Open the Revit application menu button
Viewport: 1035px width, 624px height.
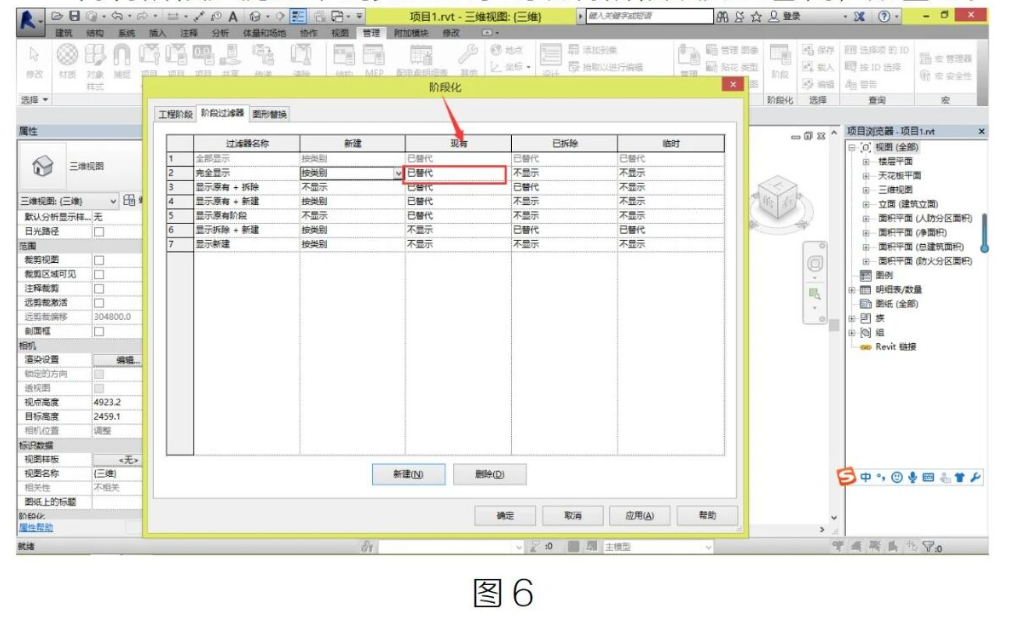click(x=28, y=19)
